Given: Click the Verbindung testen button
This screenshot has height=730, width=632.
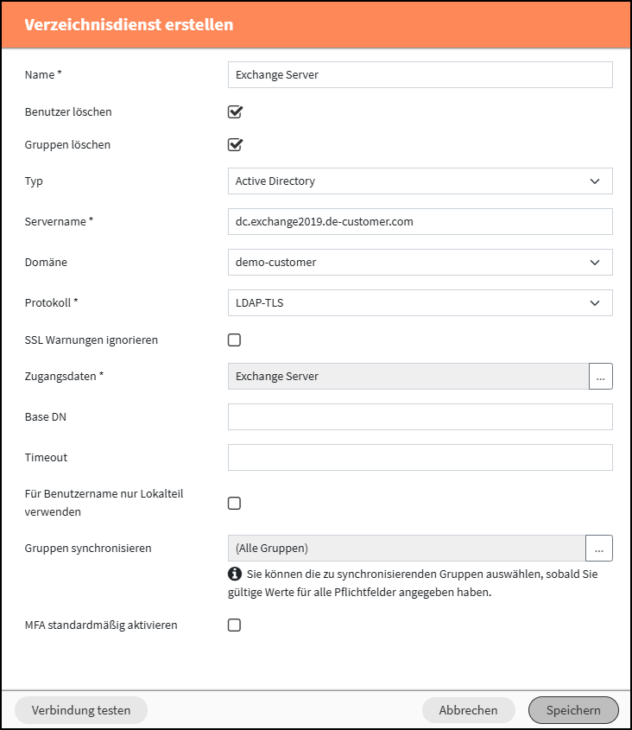Looking at the screenshot, I should pyautogui.click(x=81, y=710).
